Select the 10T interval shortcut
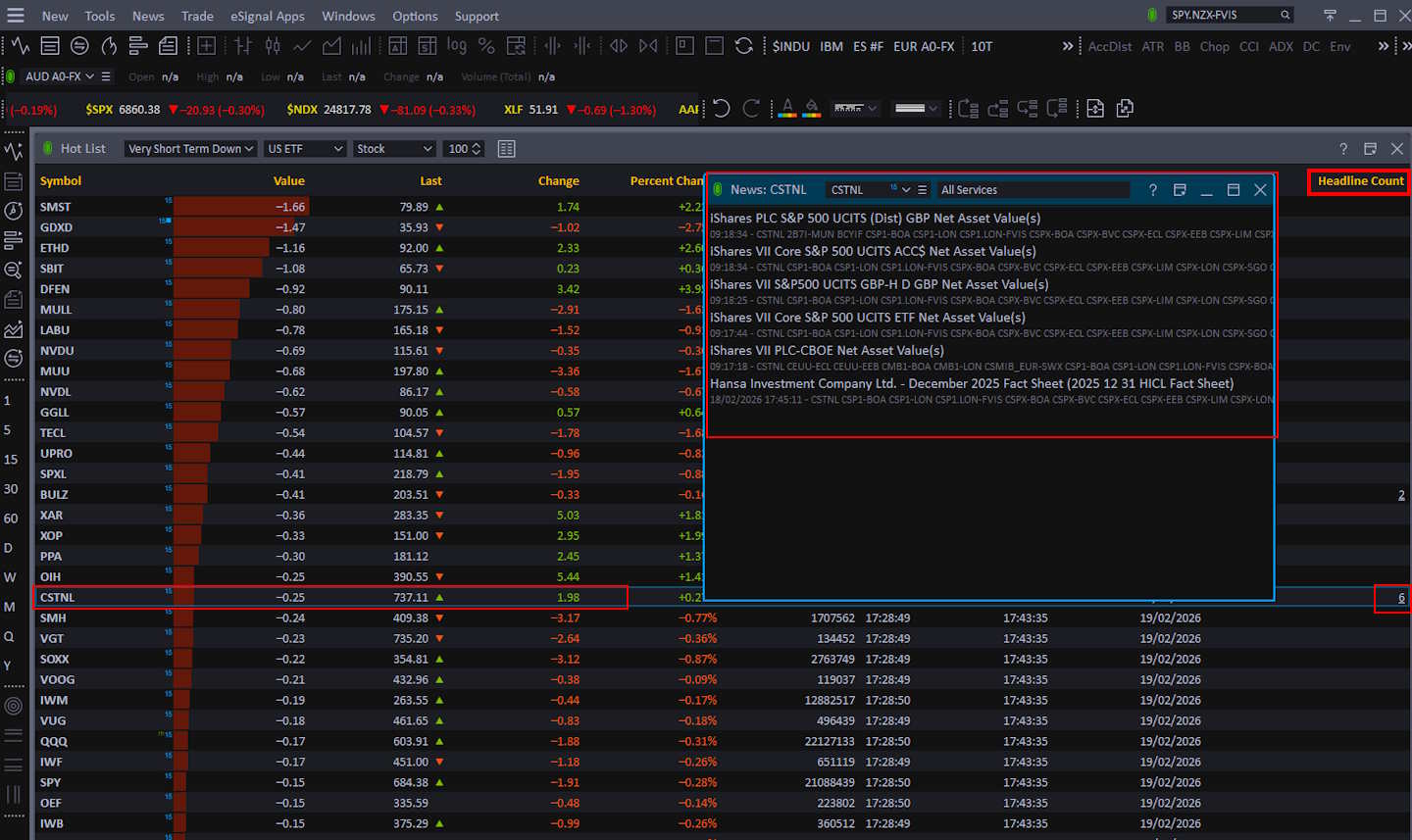Viewport: 1412px width, 840px height. (x=982, y=46)
